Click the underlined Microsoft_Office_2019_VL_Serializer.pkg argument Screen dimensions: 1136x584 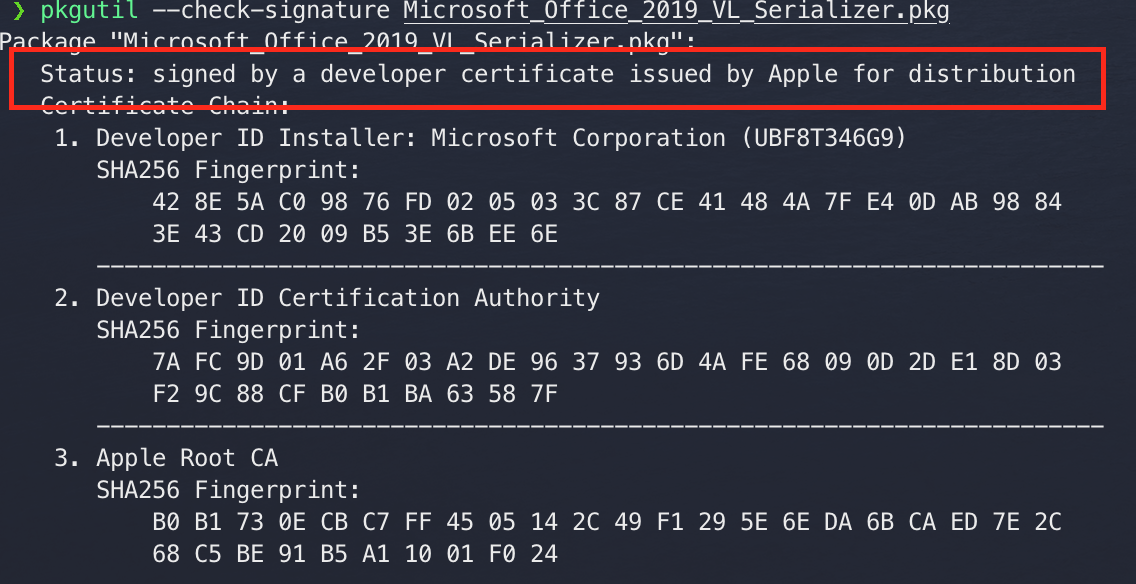[x=676, y=11]
